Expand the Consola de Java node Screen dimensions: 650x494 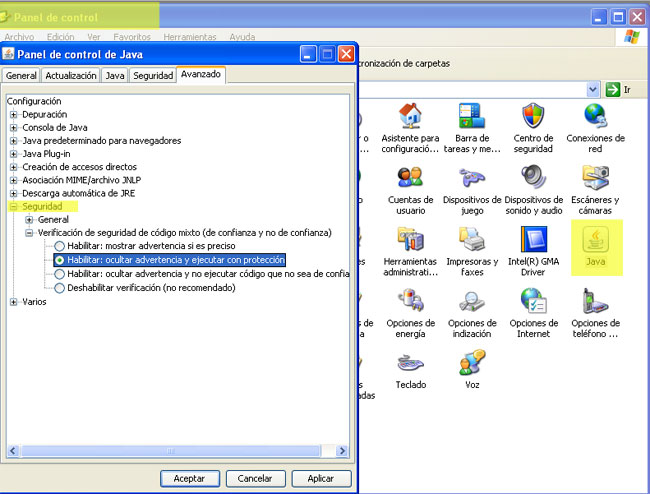[14, 128]
